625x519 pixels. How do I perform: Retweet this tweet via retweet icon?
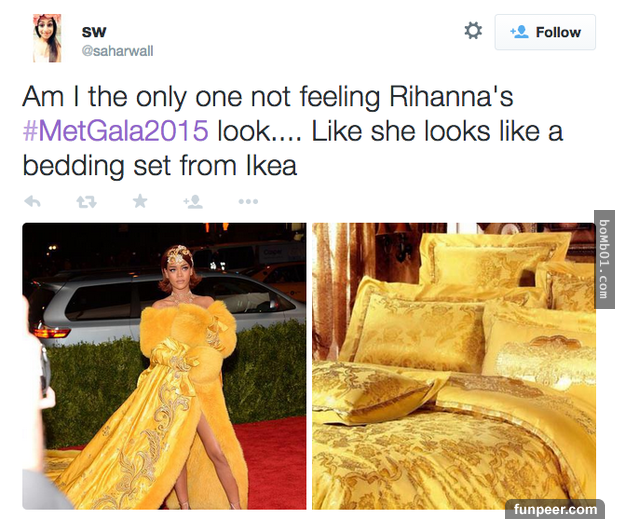(x=86, y=202)
